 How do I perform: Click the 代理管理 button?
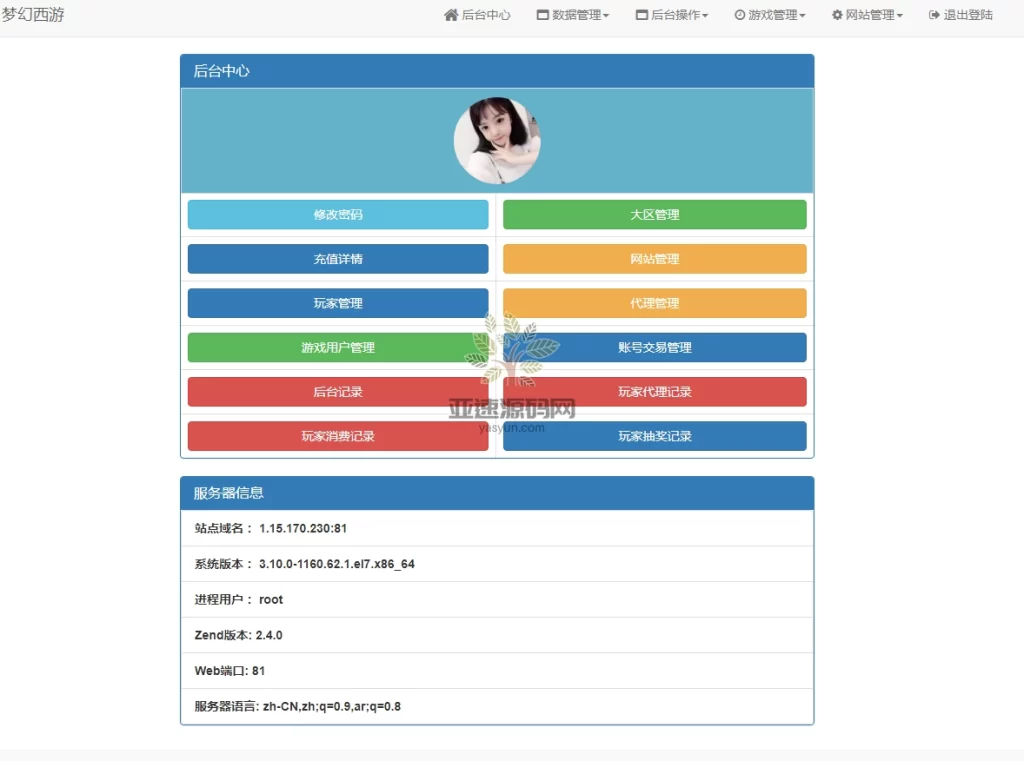[x=655, y=303]
